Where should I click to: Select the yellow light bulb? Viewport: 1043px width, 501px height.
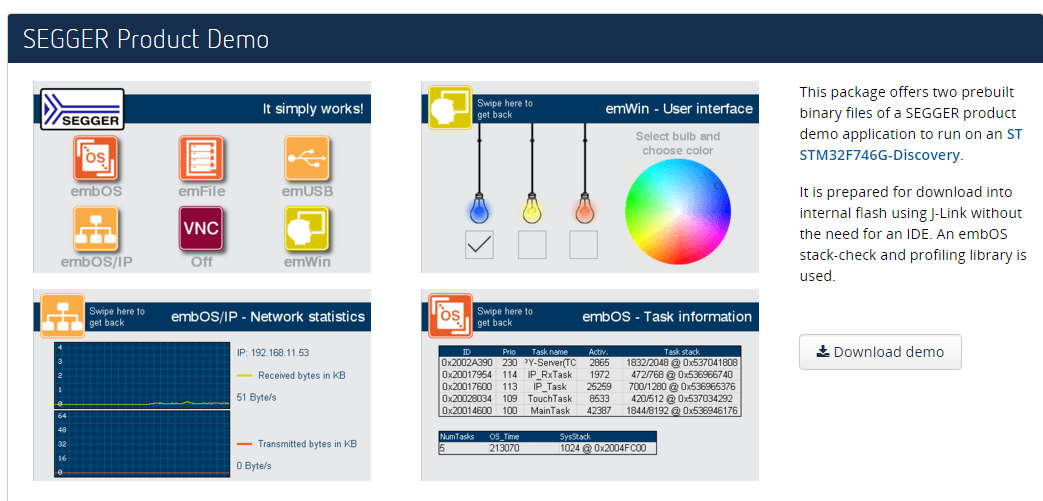531,208
